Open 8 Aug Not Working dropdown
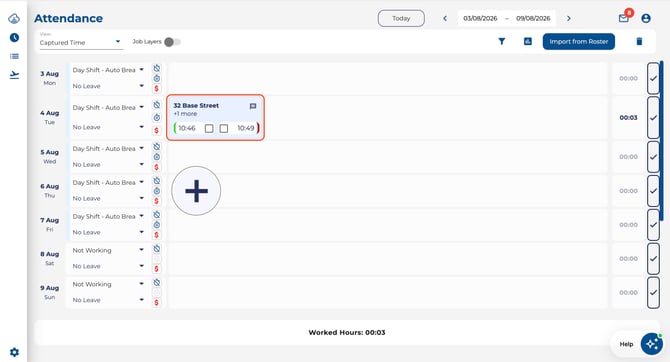 click(x=108, y=250)
